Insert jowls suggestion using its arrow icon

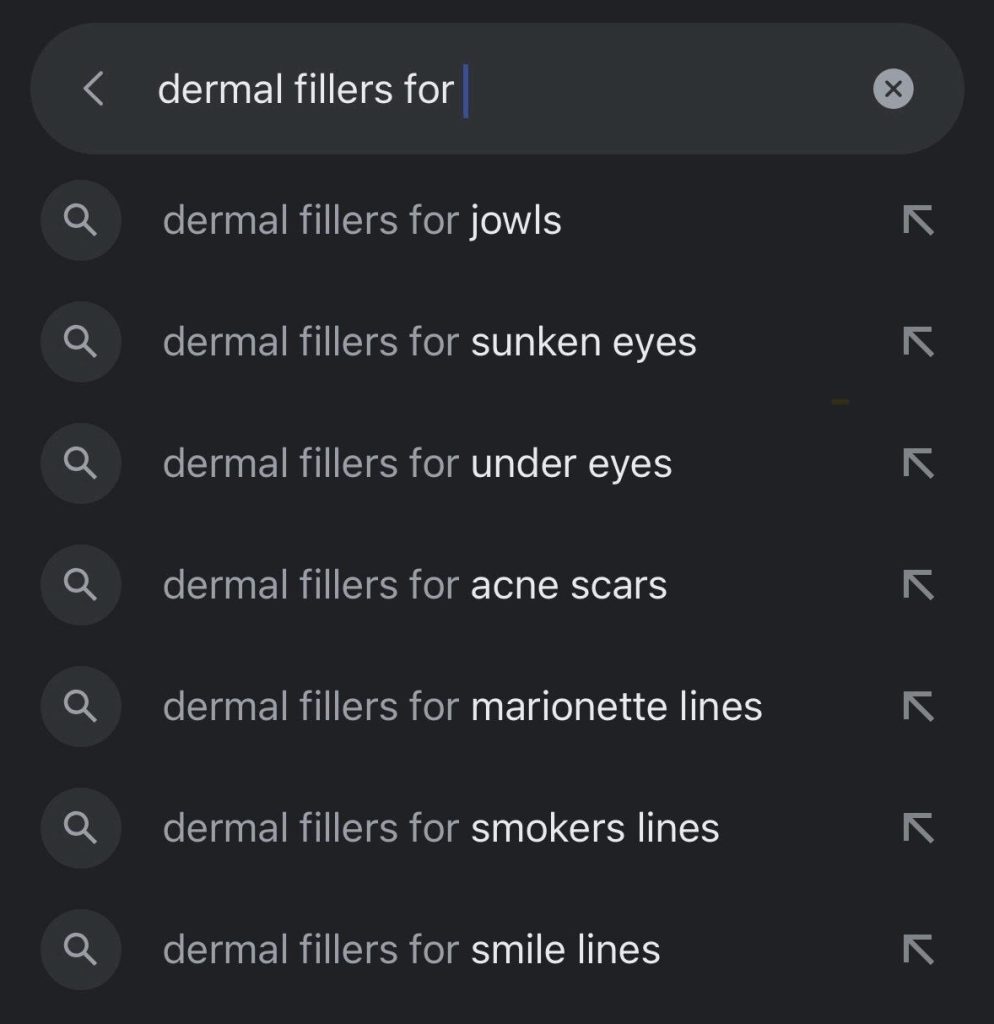point(917,220)
